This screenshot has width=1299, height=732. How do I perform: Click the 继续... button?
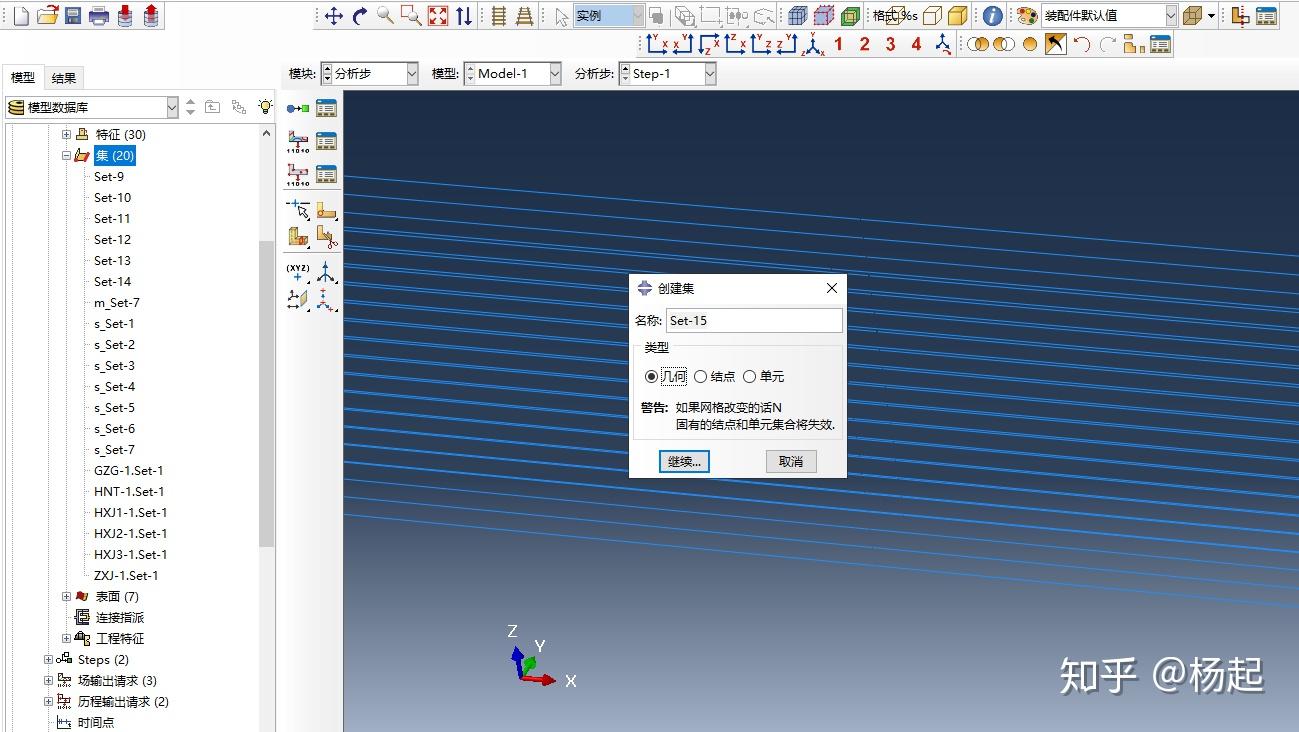[x=684, y=461]
